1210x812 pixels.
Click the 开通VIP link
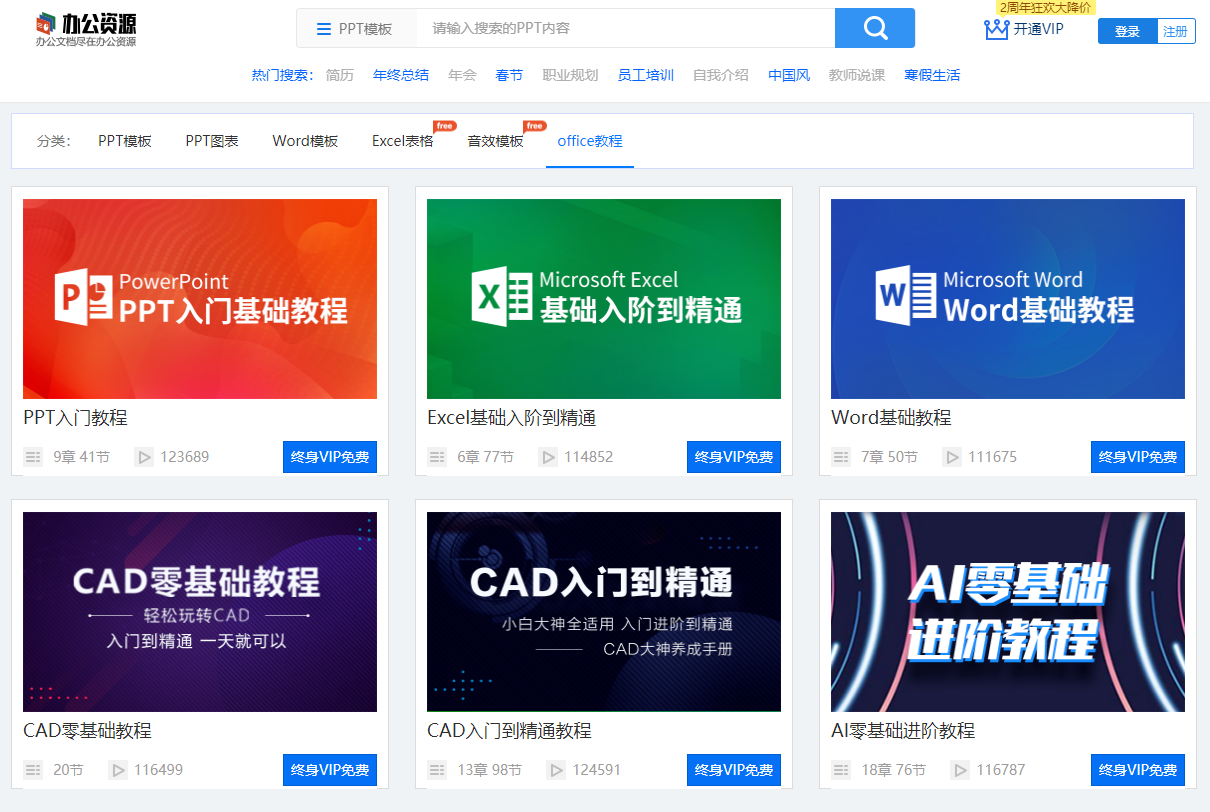pyautogui.click(x=1038, y=29)
